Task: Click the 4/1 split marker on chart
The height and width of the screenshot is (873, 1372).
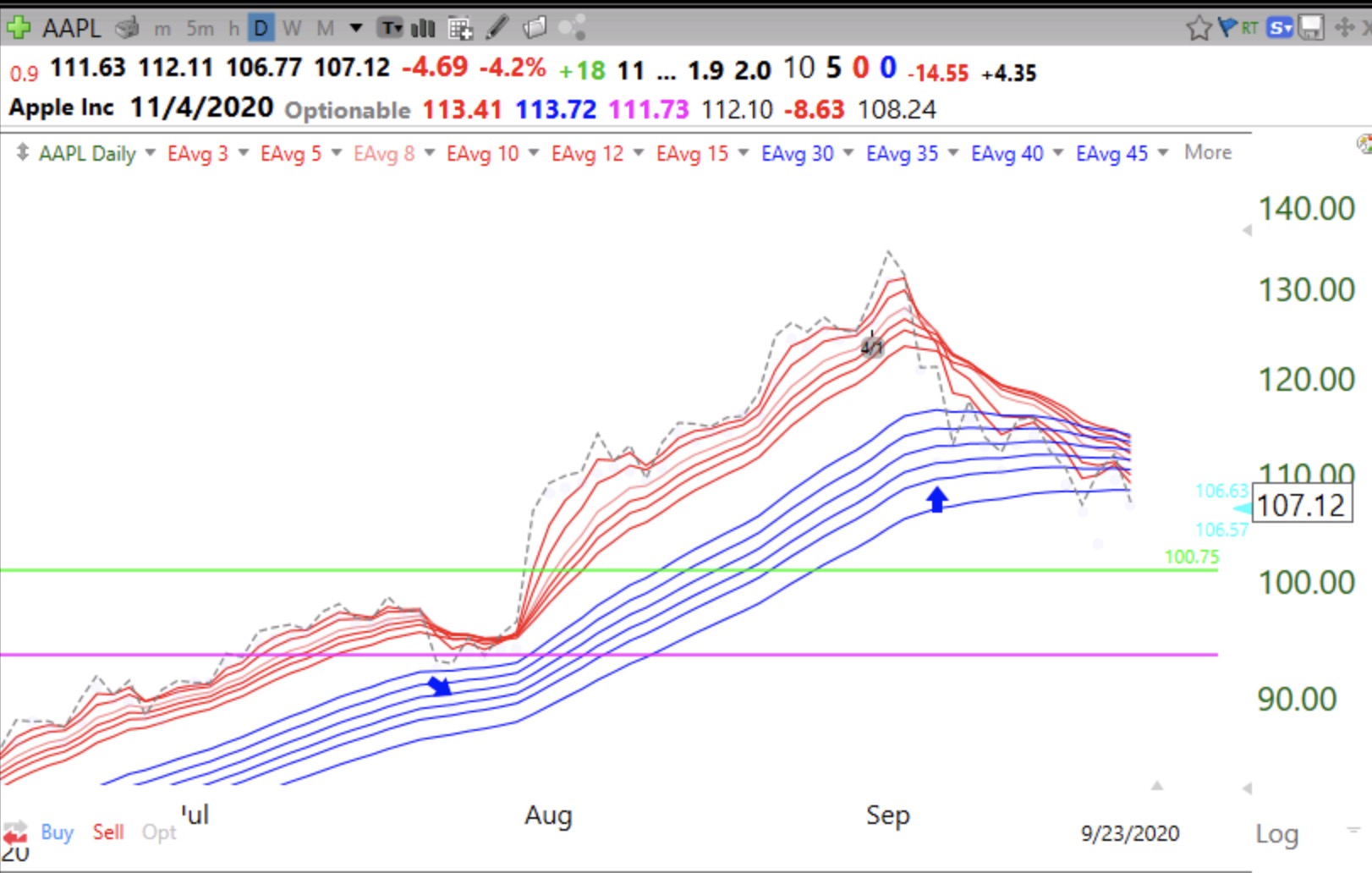Action: (872, 346)
